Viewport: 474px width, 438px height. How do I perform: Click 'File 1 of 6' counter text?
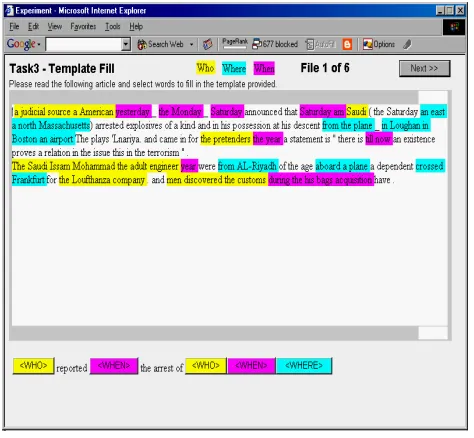[x=325, y=68]
